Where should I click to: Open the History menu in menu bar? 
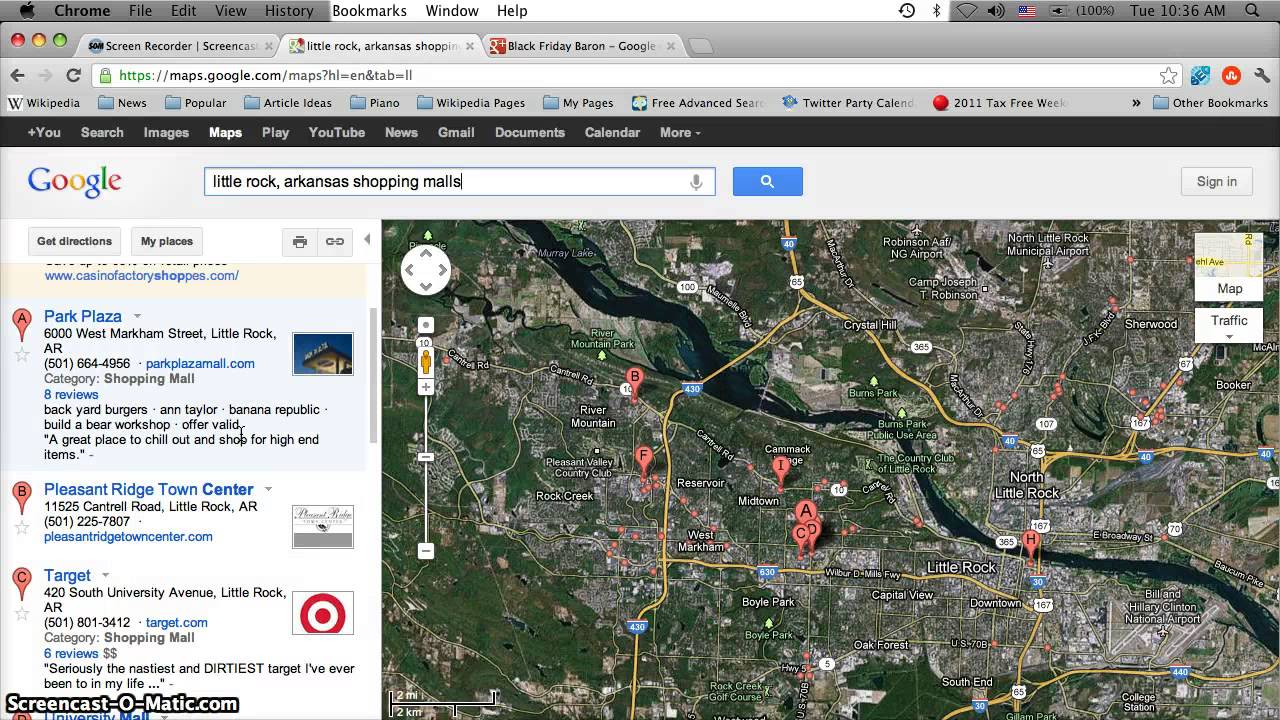289,11
